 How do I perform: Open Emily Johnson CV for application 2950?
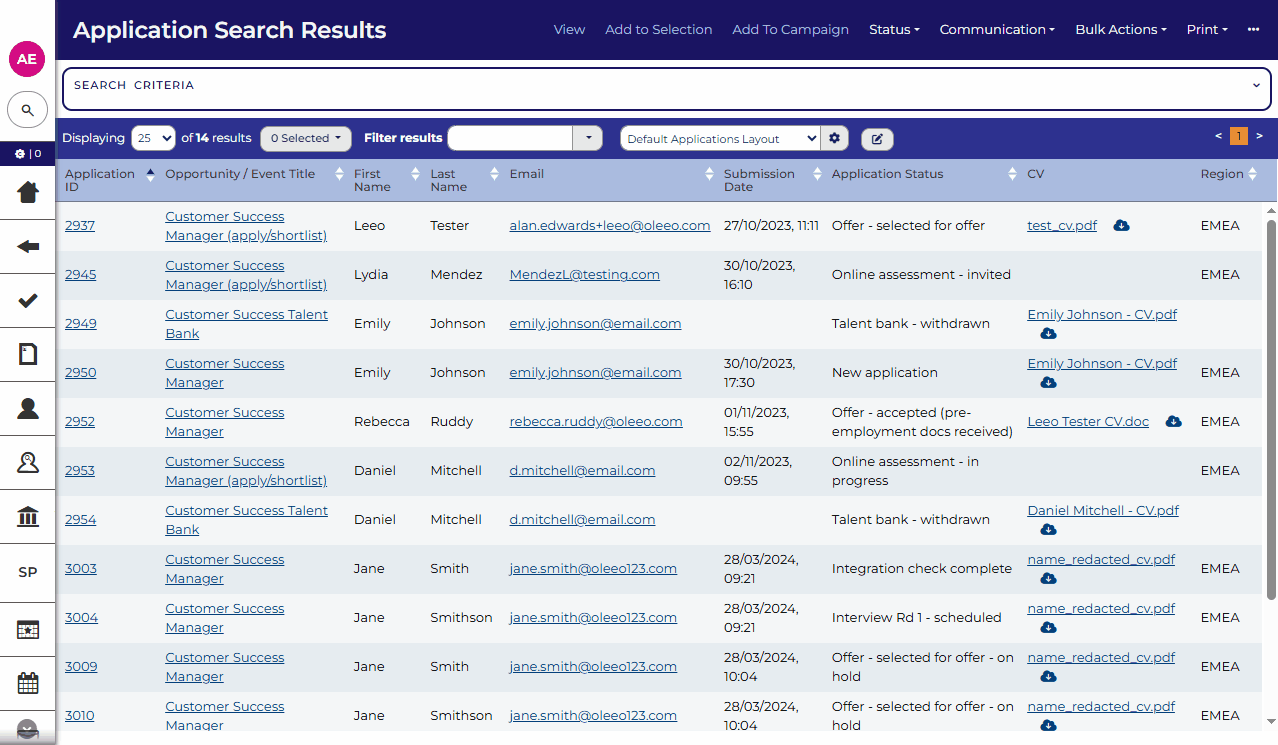click(x=1102, y=364)
